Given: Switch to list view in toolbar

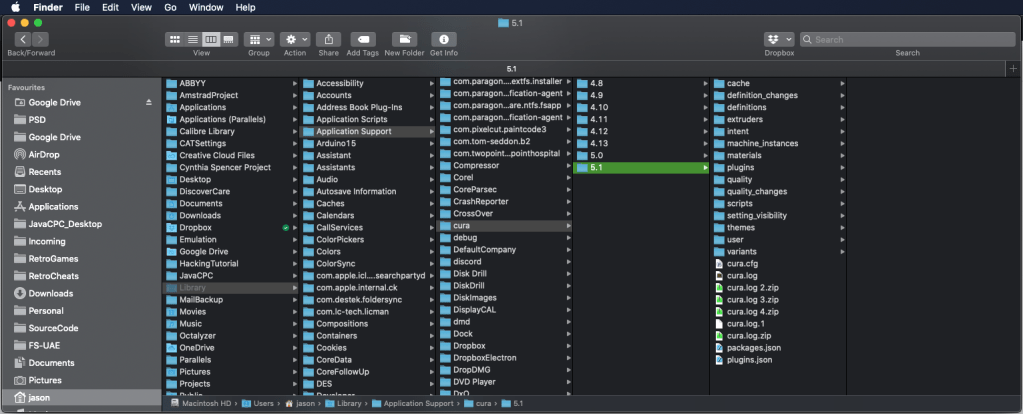Looking at the screenshot, I should [193, 39].
